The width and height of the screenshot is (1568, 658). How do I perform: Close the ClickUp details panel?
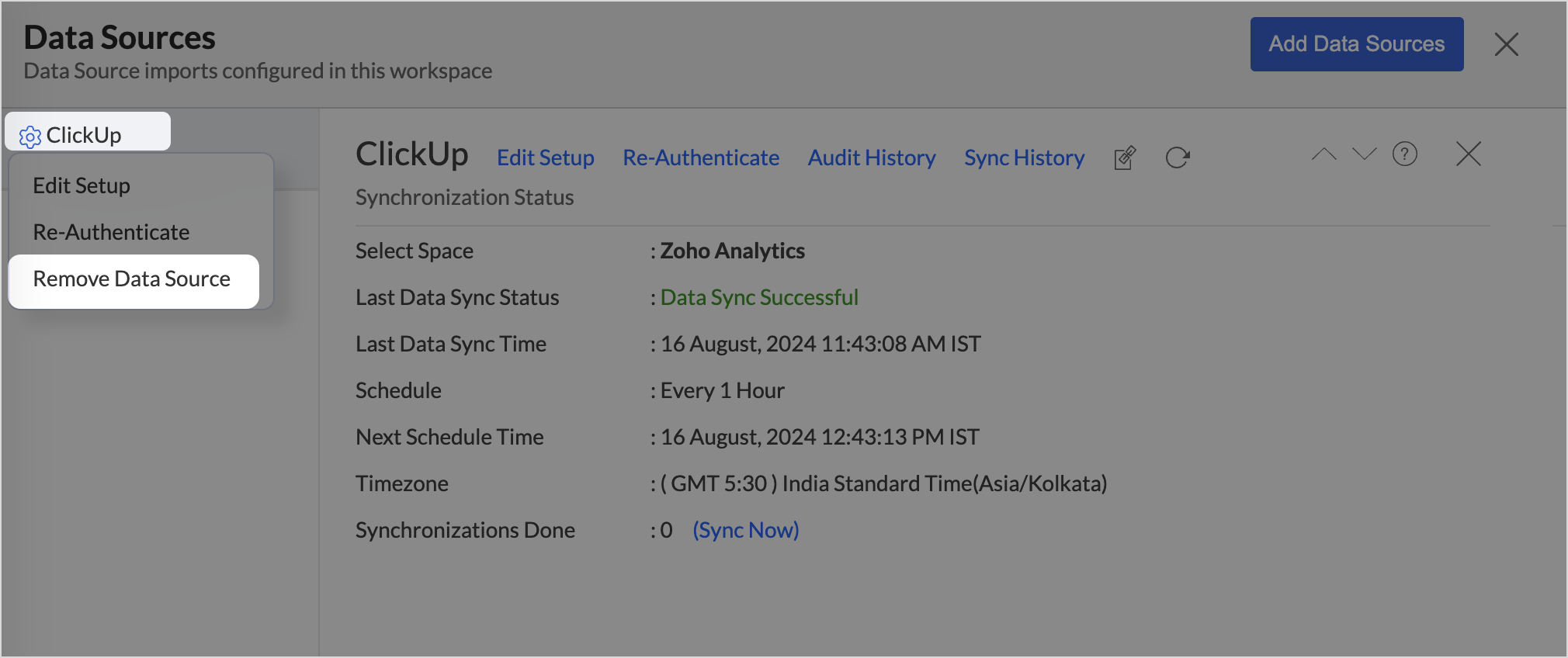(1469, 154)
